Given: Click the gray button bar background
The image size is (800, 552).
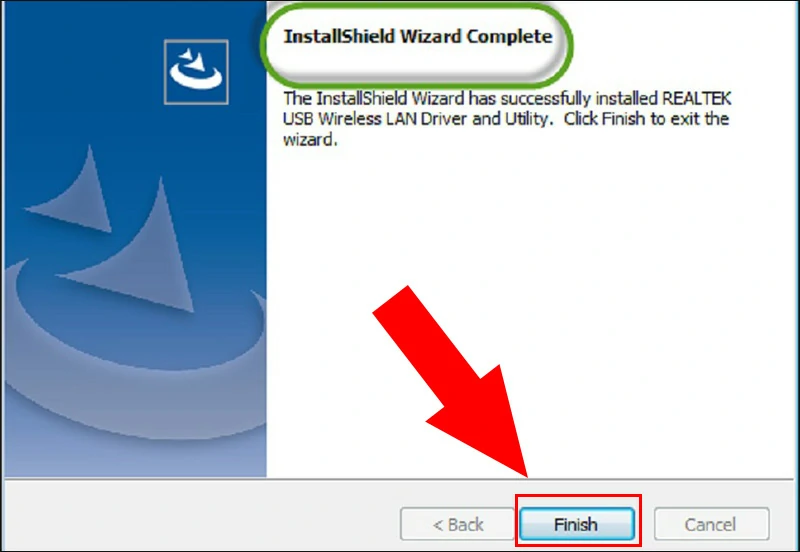Looking at the screenshot, I should [204, 515].
